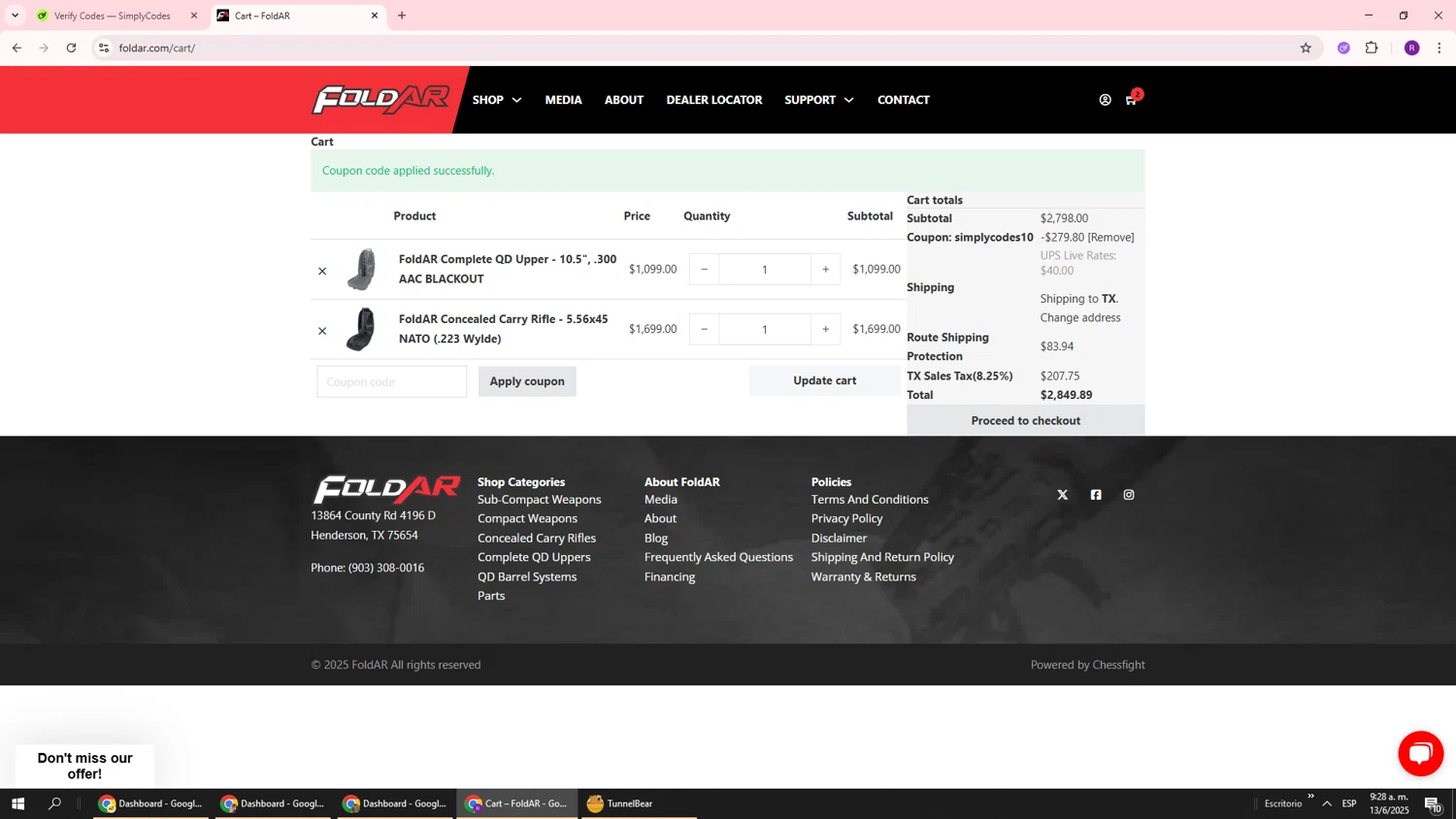1456x819 pixels.
Task: Open FoldAR Complete QD Upper product link
Action: (x=508, y=269)
